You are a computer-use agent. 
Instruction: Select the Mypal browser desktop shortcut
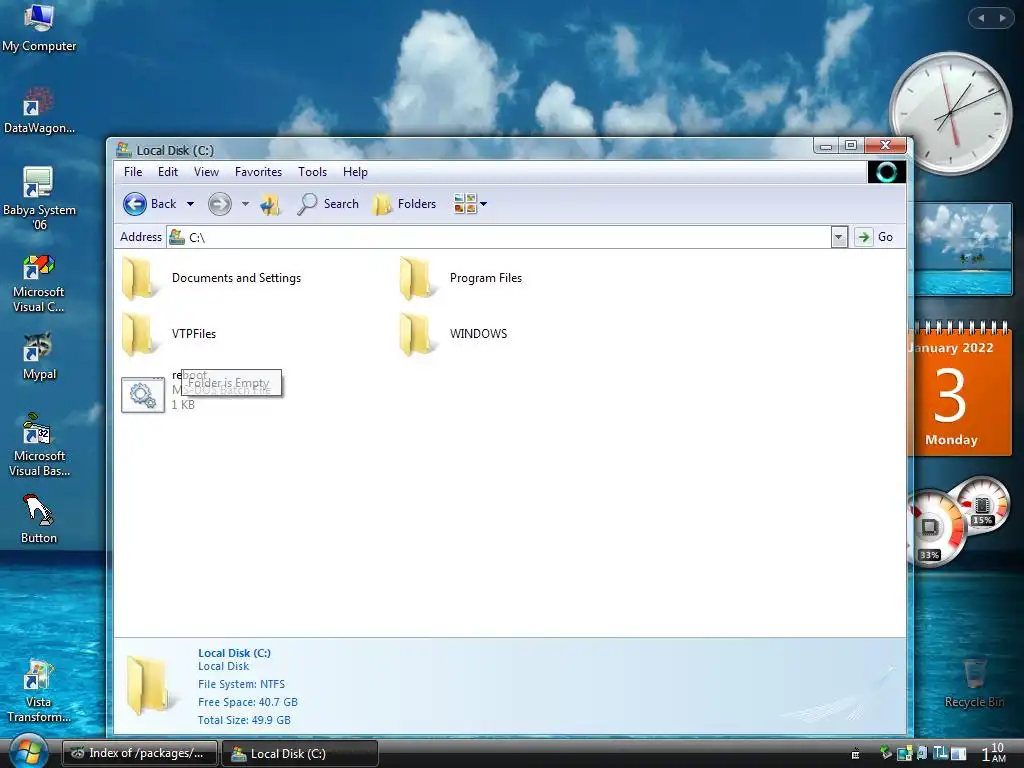[39, 357]
